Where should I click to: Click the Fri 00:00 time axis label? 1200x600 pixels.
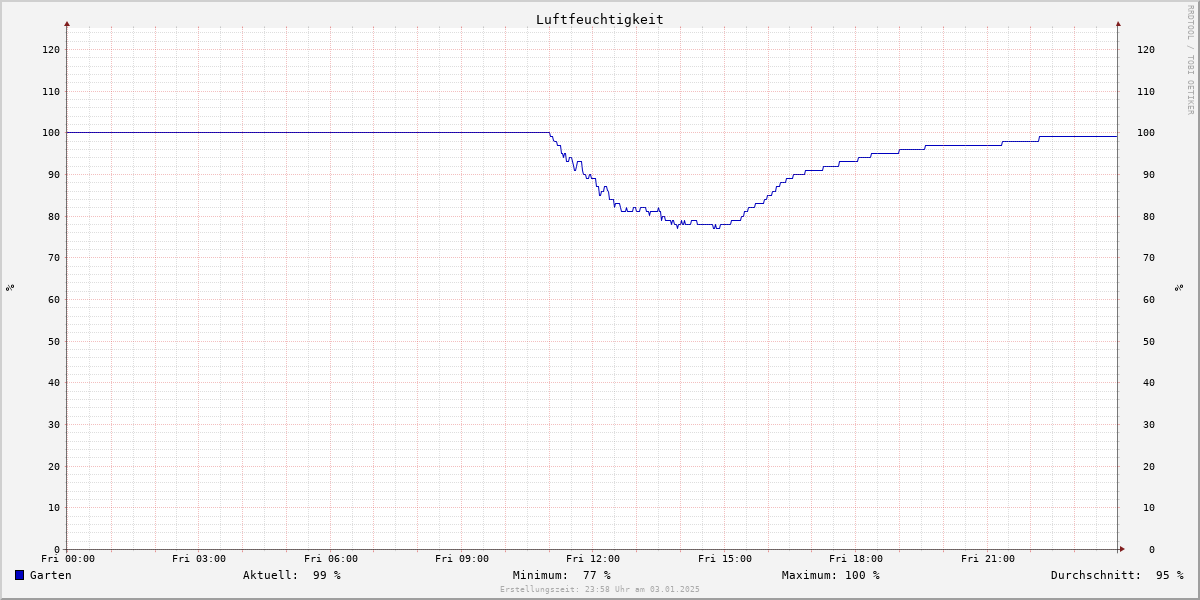68,559
